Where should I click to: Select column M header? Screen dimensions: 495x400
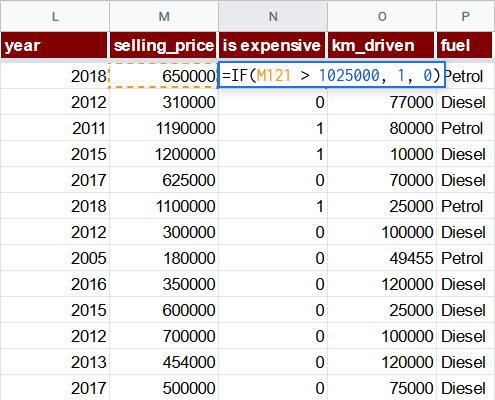click(164, 16)
